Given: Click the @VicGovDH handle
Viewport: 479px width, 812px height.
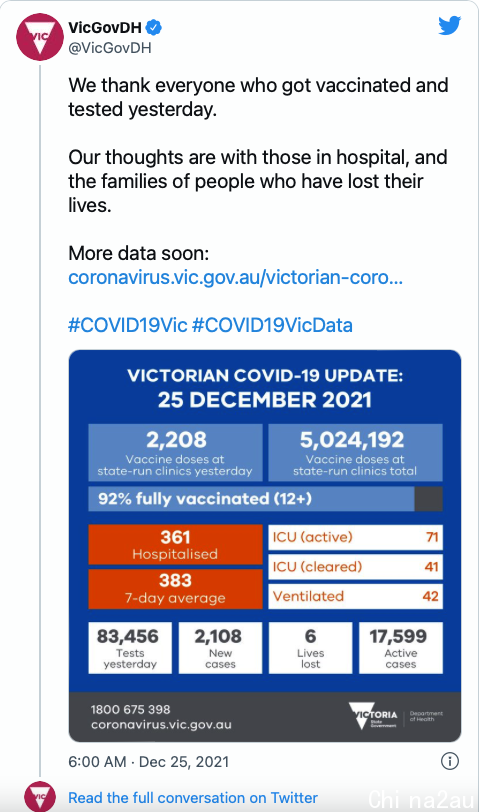Looking at the screenshot, I should [x=110, y=48].
